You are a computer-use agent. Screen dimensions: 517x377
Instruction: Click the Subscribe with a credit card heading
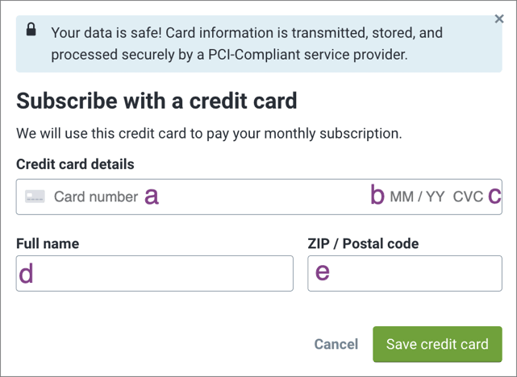point(157,101)
